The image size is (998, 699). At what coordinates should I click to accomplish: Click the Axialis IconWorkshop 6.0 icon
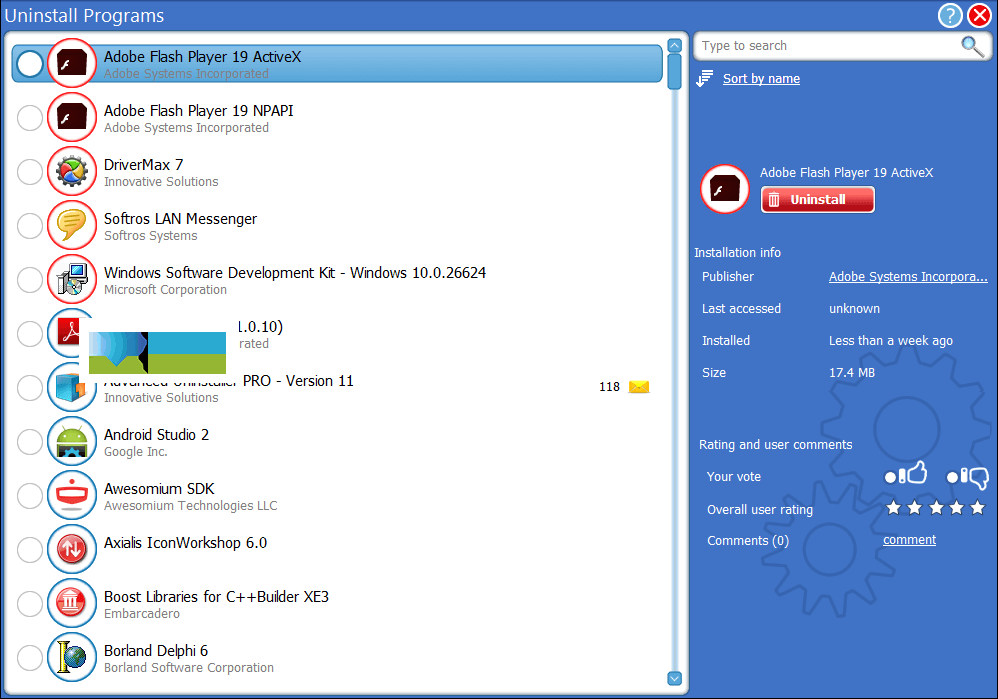[72, 550]
